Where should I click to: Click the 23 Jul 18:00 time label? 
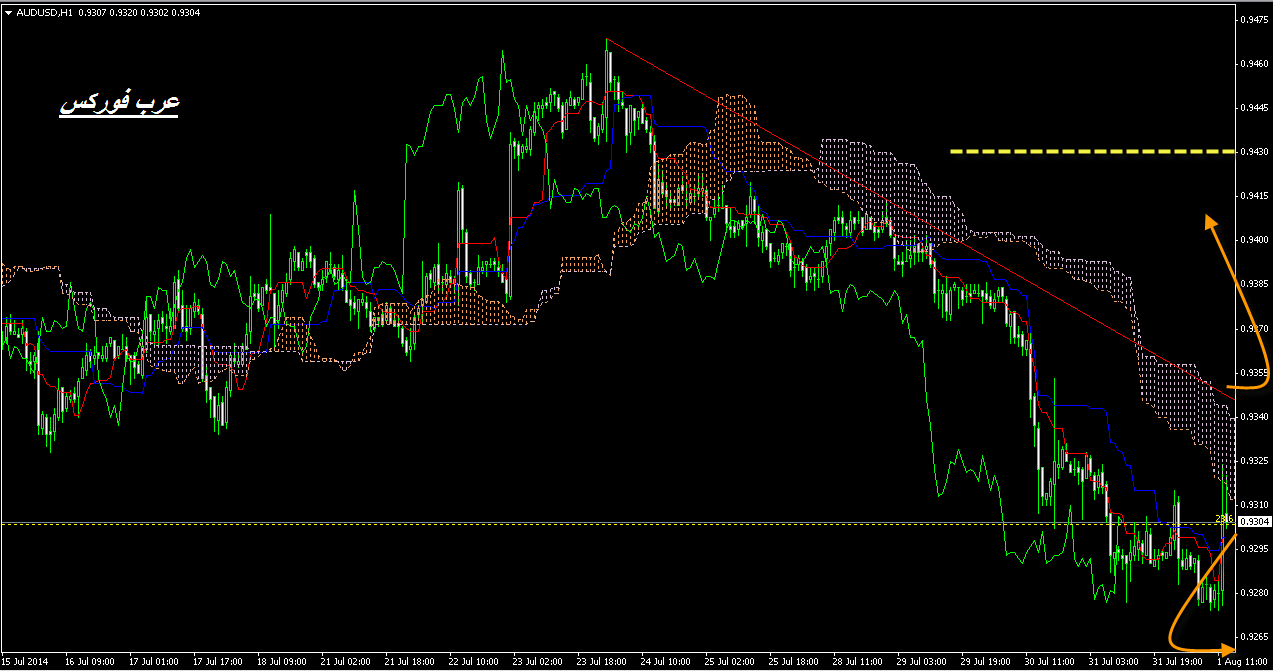601,661
